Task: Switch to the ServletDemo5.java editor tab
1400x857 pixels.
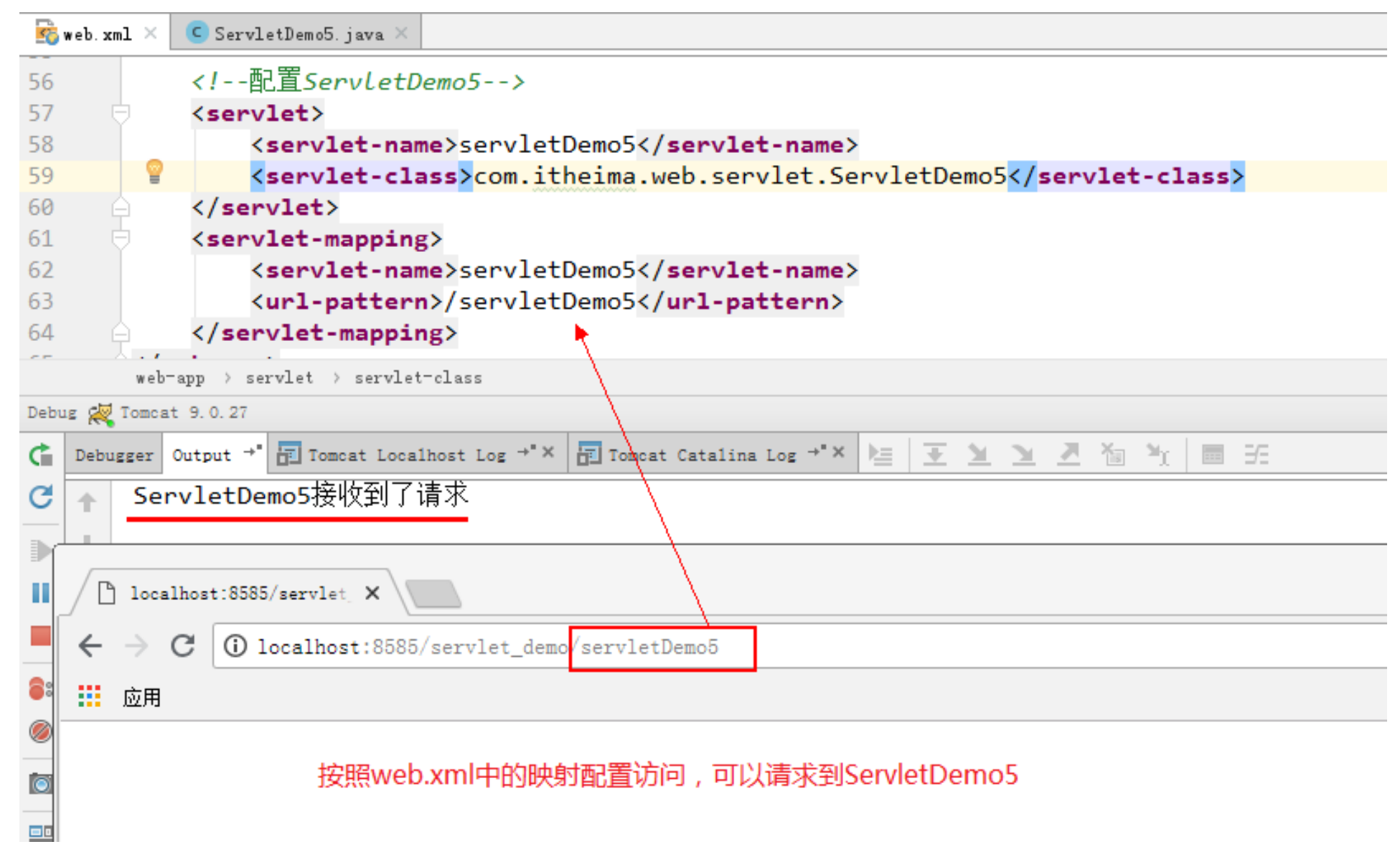Action: click(x=298, y=34)
